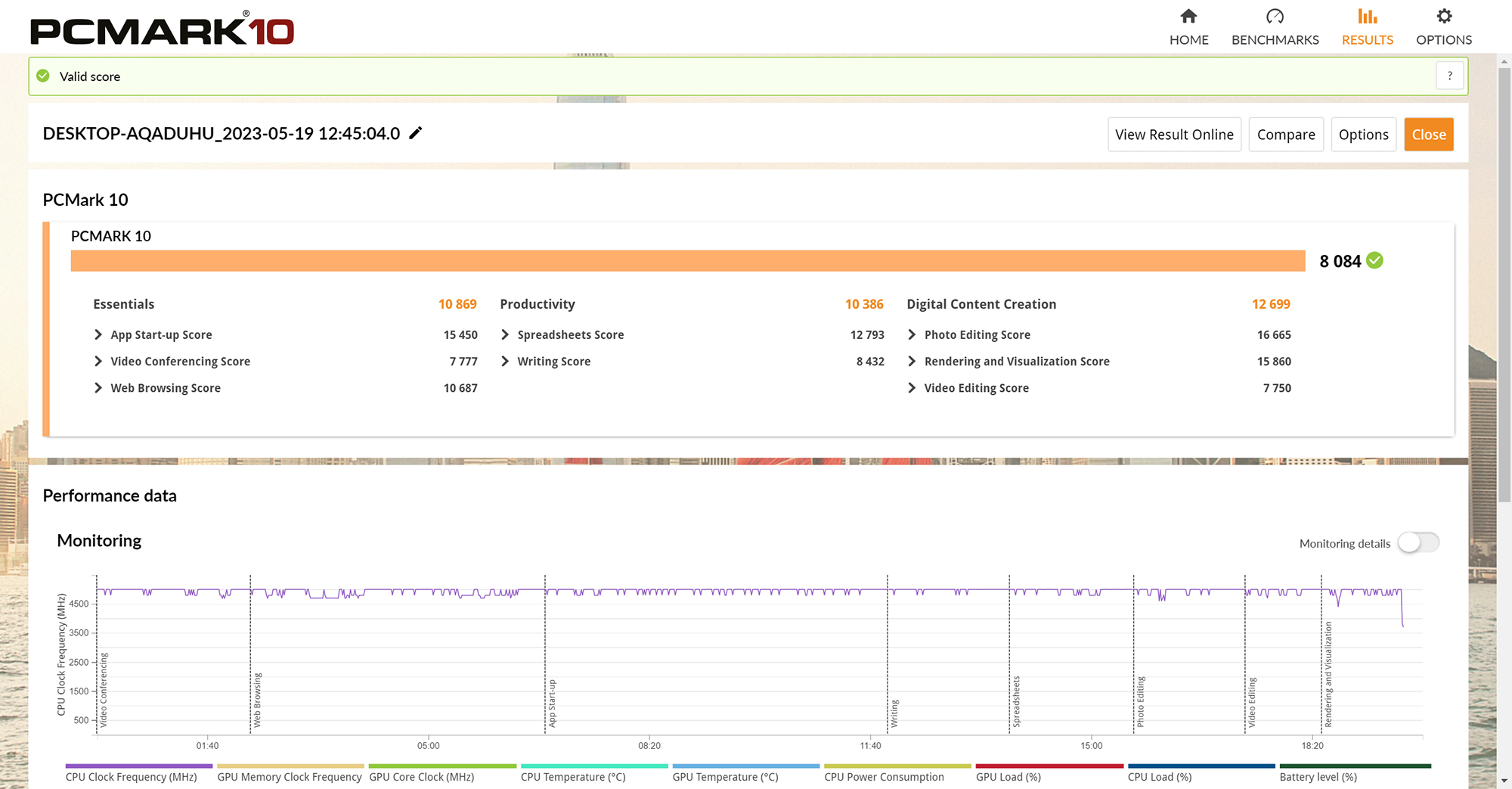Click the Spreadsheets value 12 793
Image resolution: width=1512 pixels, height=789 pixels.
[x=867, y=334]
